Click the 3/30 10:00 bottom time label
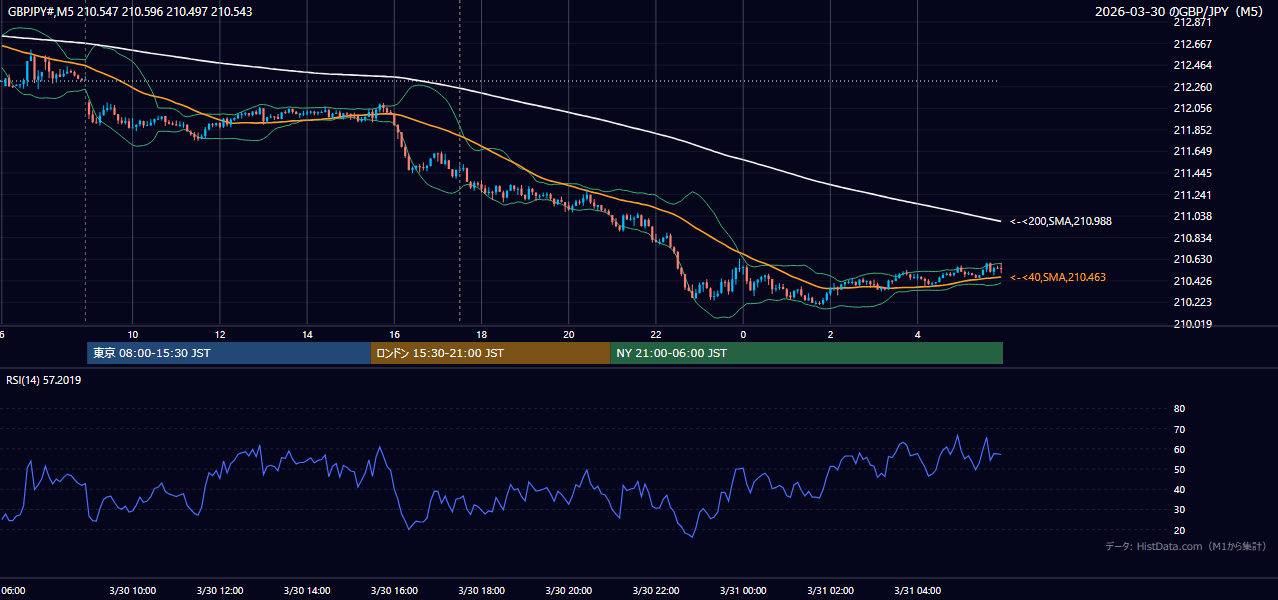 point(133,591)
